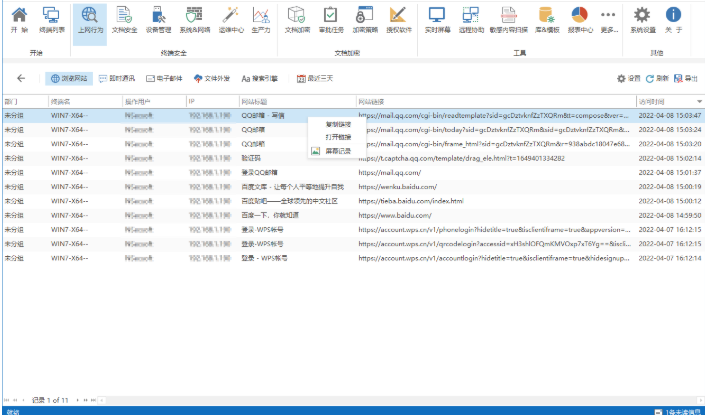
Task: Launch 实时屏幕 real-time screen monitor
Action: [436, 20]
